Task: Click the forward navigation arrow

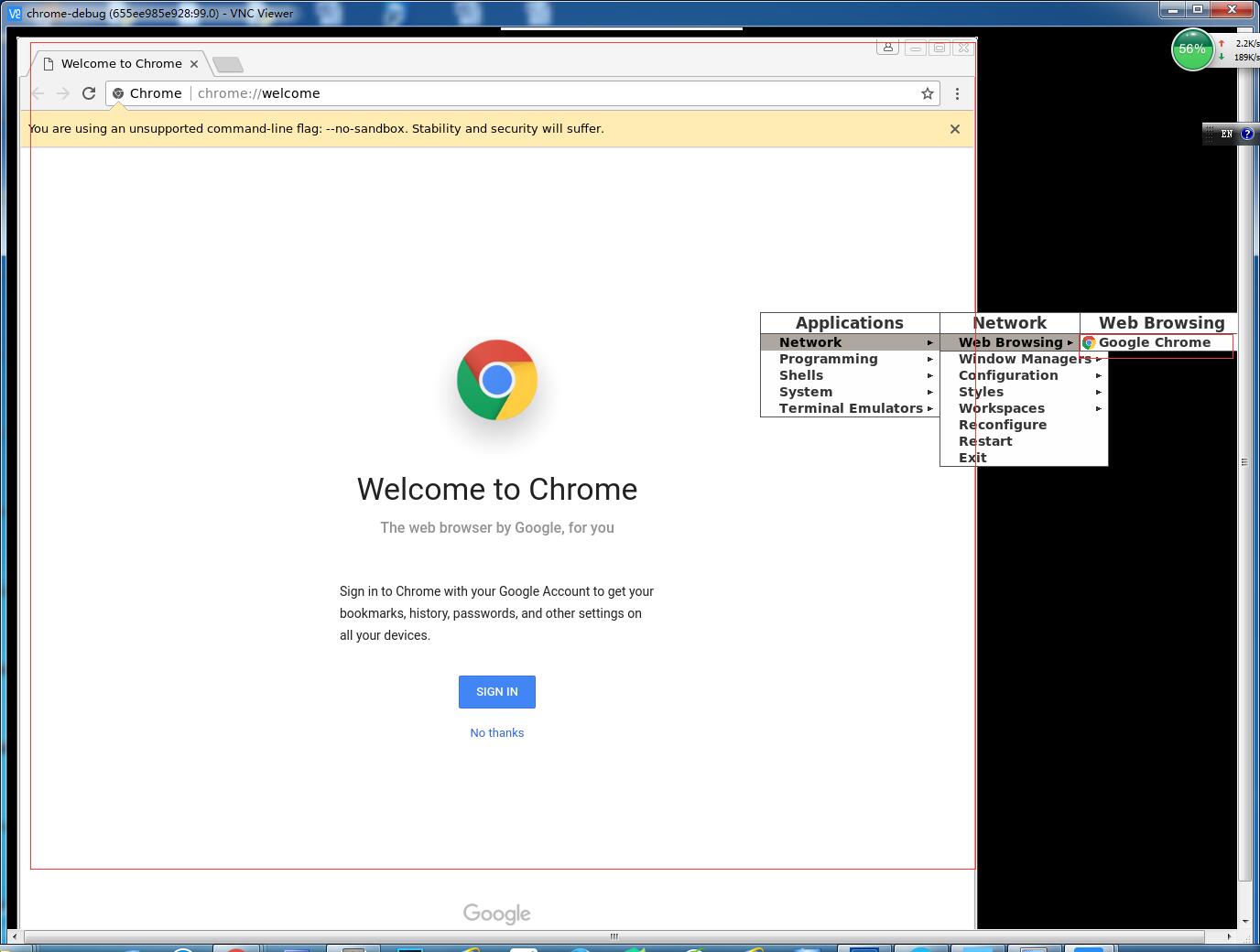Action: [63, 93]
